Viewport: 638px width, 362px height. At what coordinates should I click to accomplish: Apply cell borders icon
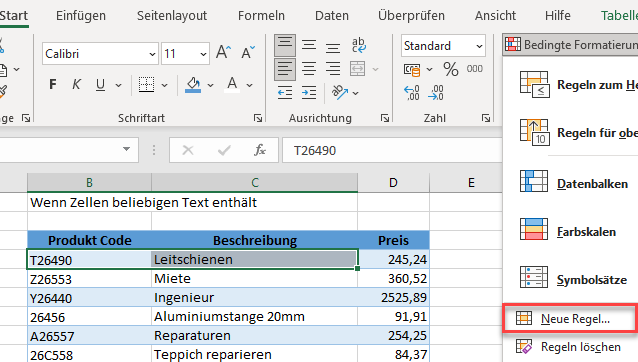[146, 85]
